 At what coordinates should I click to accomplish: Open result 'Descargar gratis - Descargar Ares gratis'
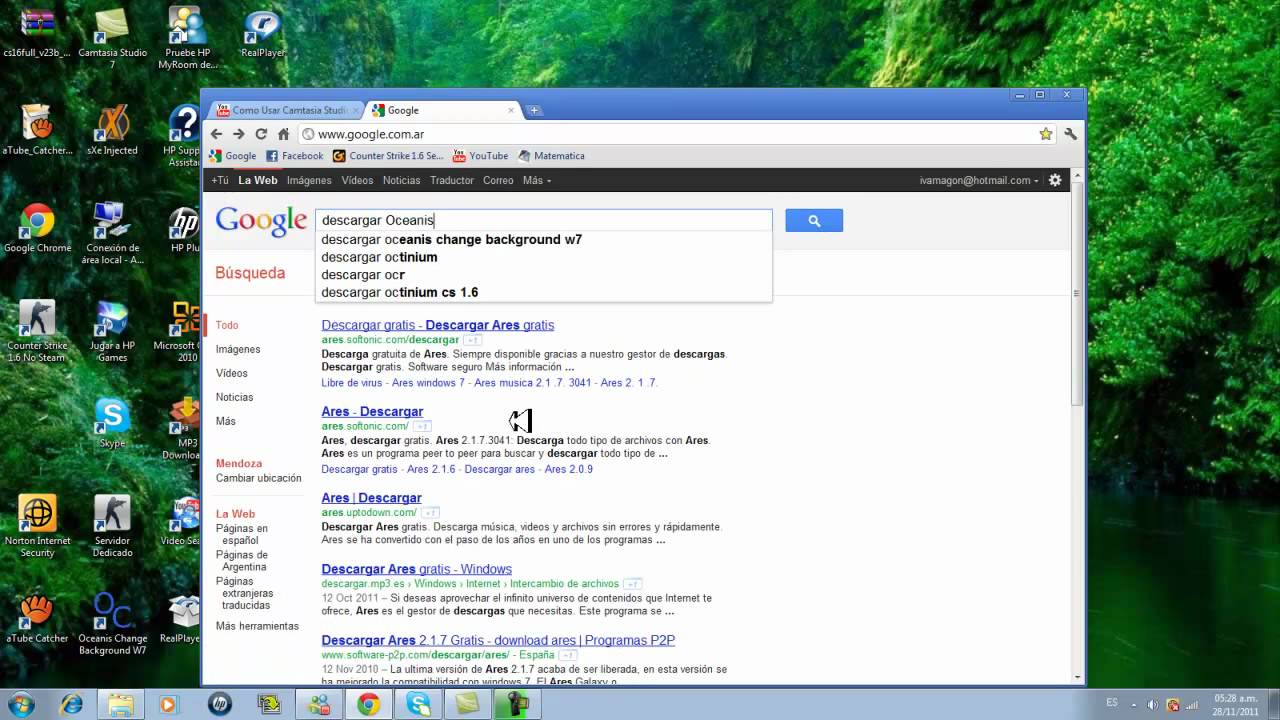click(438, 325)
